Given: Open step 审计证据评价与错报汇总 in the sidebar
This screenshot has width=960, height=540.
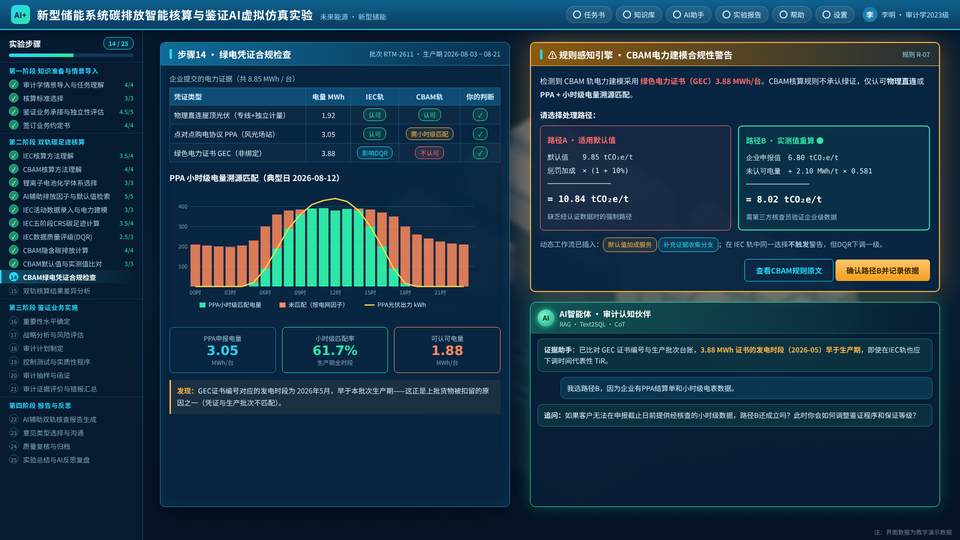Looking at the screenshot, I should pyautogui.click(x=71, y=389).
